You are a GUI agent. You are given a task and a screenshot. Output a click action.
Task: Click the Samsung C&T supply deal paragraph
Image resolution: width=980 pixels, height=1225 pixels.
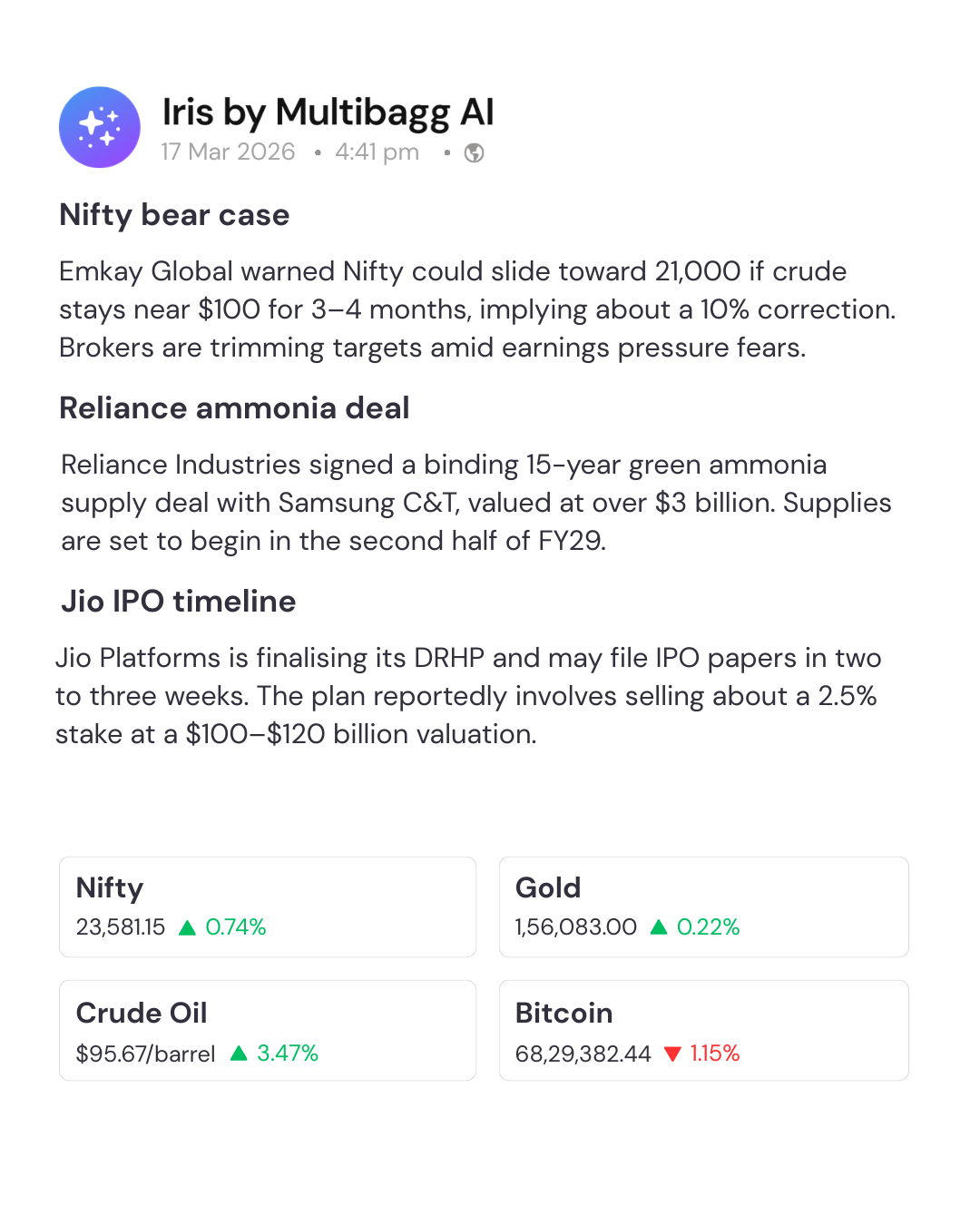click(476, 503)
